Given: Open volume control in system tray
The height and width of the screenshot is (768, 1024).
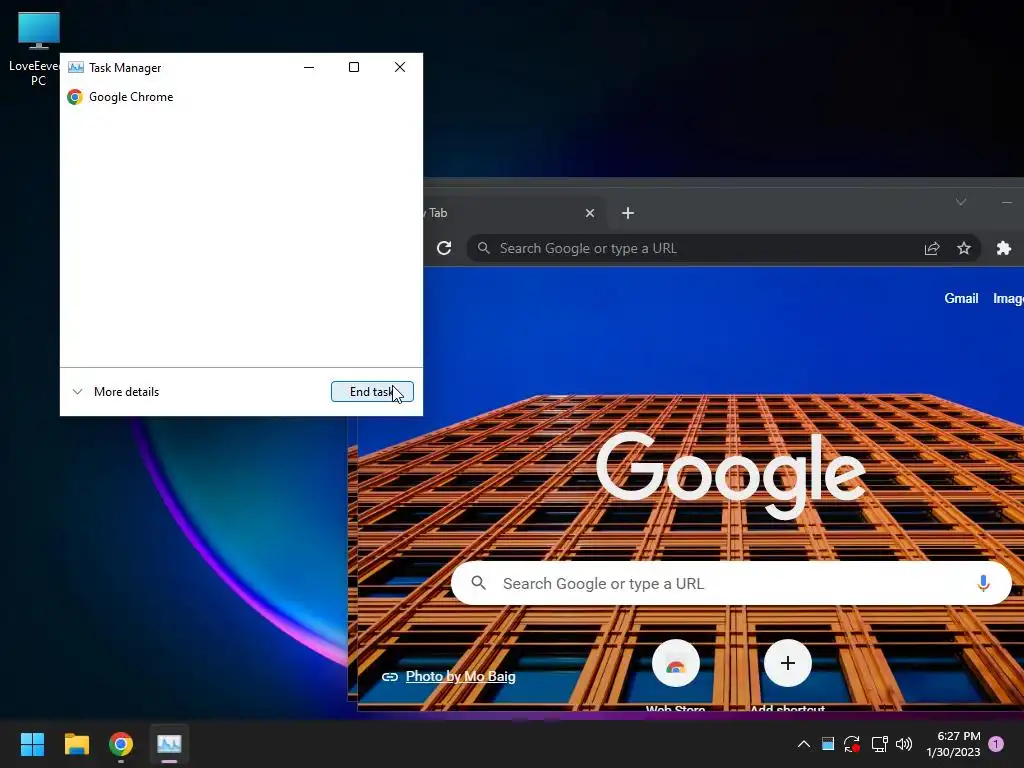Looking at the screenshot, I should 904,744.
